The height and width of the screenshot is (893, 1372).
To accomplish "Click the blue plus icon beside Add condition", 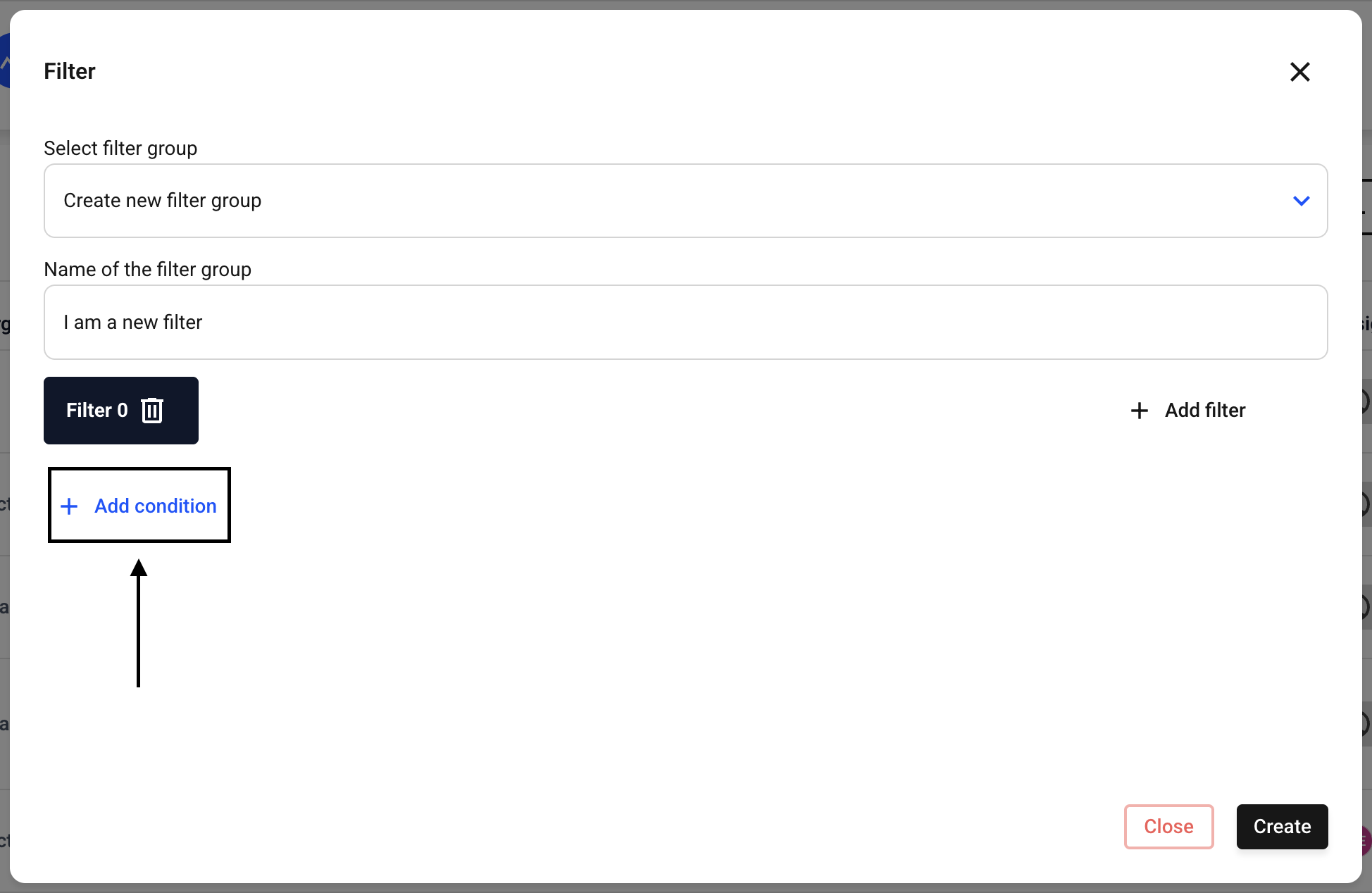I will pos(69,506).
